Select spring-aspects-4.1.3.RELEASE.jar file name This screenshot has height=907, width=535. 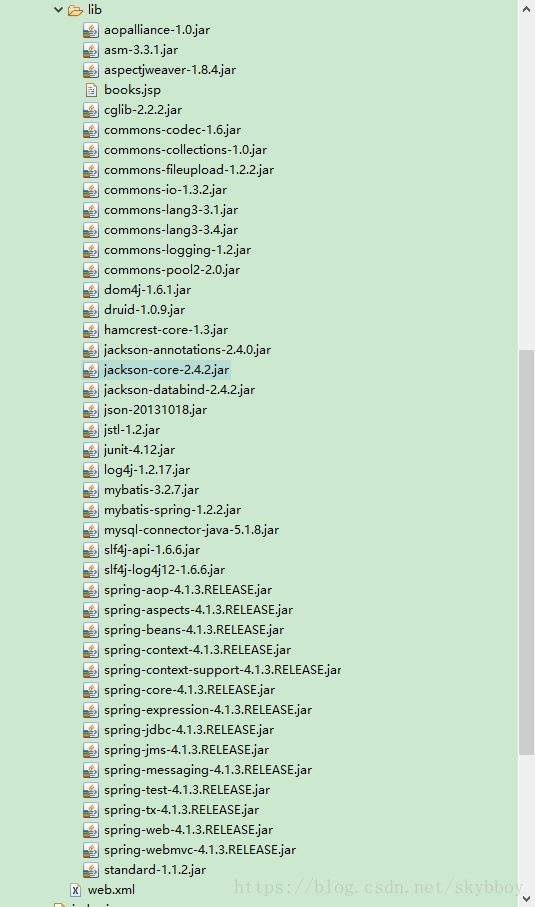pos(198,610)
